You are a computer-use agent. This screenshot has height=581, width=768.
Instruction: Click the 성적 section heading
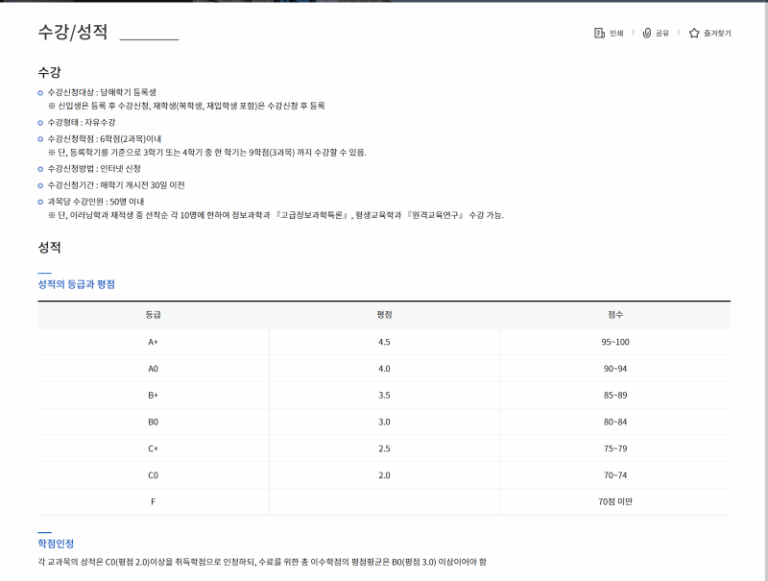pos(50,247)
